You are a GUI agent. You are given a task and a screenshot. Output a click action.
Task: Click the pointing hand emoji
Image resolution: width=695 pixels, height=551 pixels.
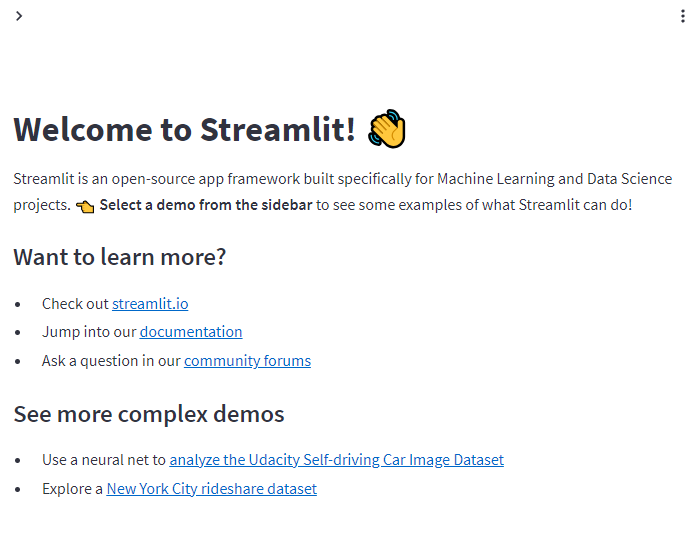[85, 207]
